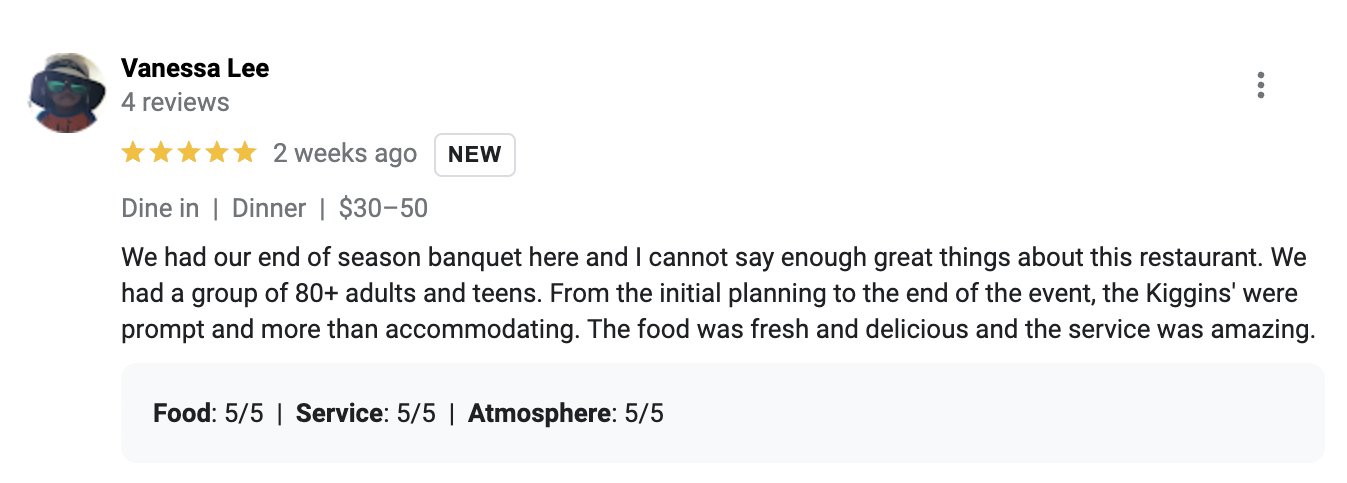Screen dimensions: 1347x483
Task: Click the Atmosphere 5/5 rating
Action: click(x=565, y=413)
